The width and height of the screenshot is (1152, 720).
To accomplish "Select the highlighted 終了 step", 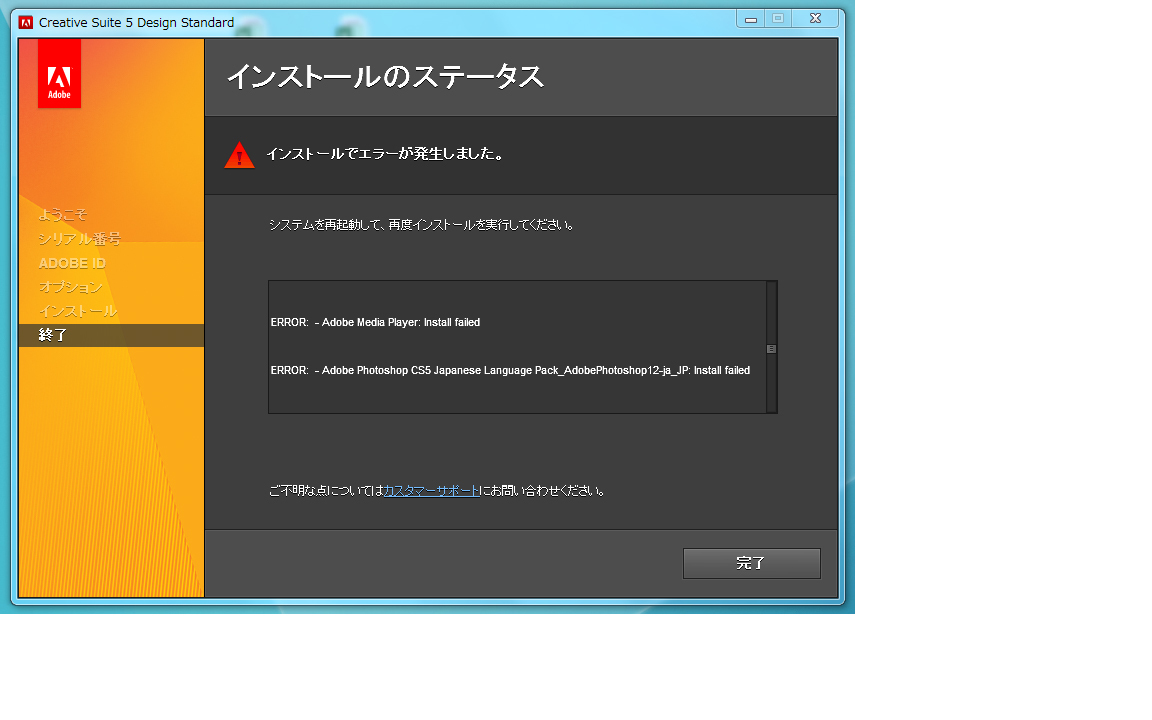I will click(x=53, y=335).
